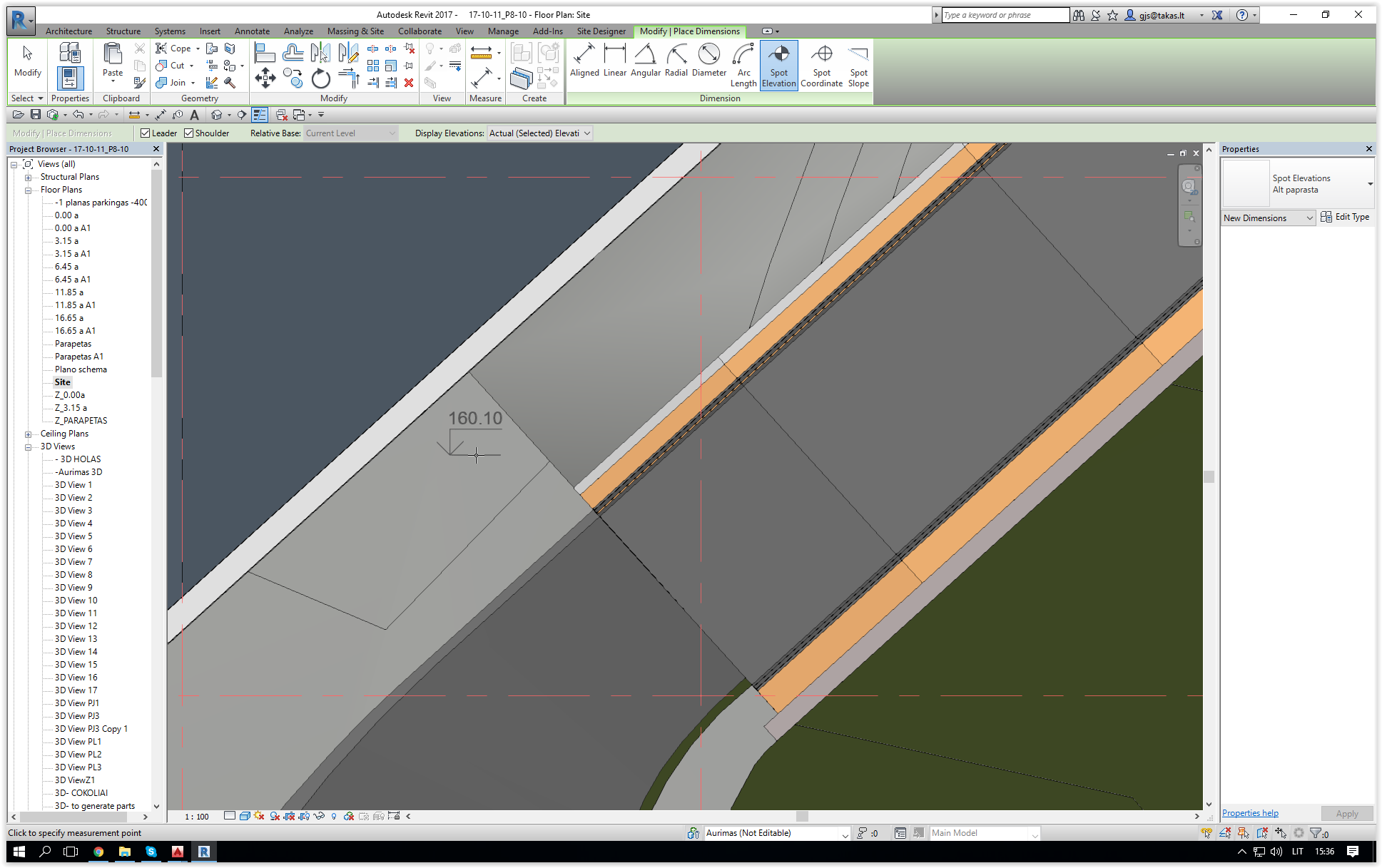Click the Move tool icon
Screen dimensions: 1382x868
click(265, 78)
